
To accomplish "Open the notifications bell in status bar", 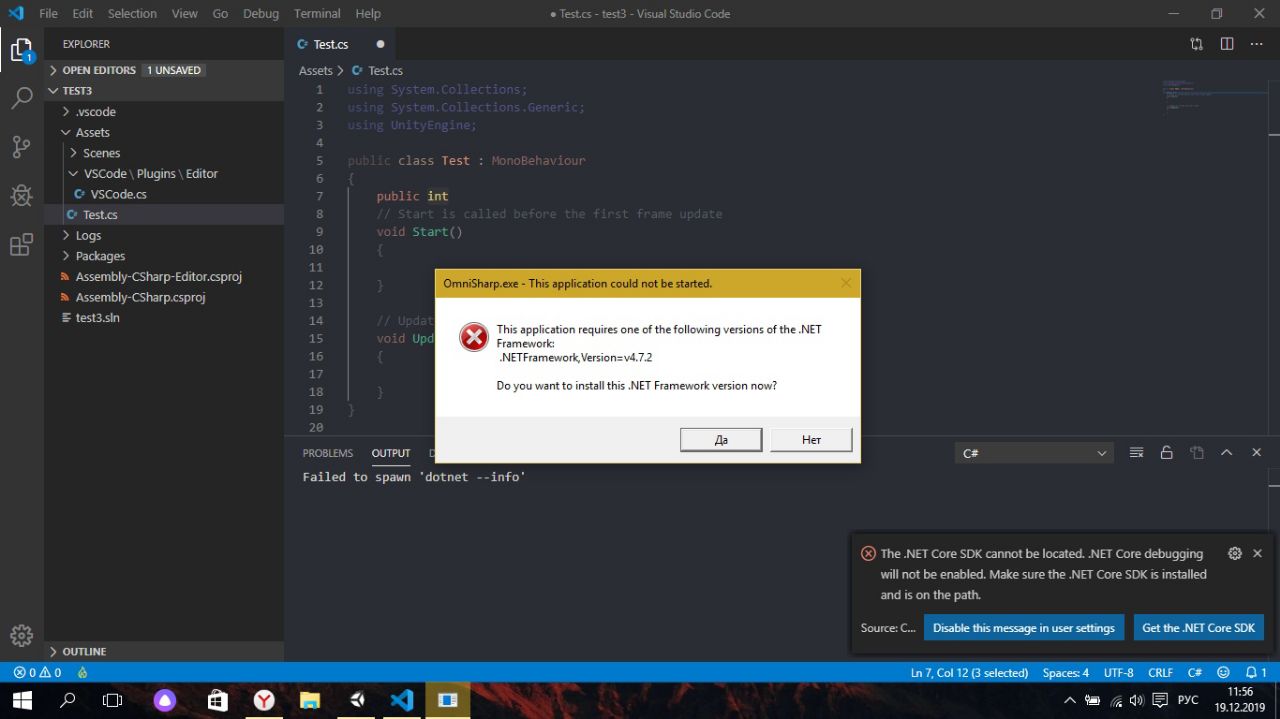I will point(1256,673).
